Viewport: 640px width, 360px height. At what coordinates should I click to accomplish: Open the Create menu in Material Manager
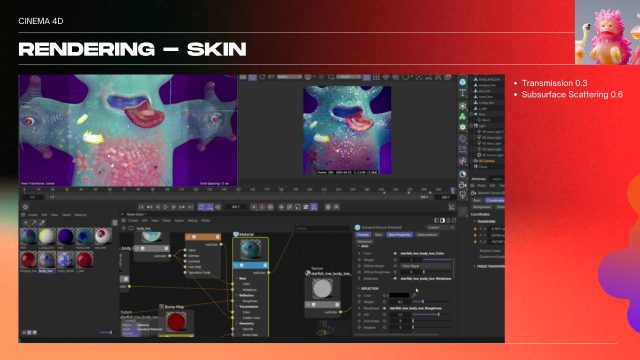point(33,215)
